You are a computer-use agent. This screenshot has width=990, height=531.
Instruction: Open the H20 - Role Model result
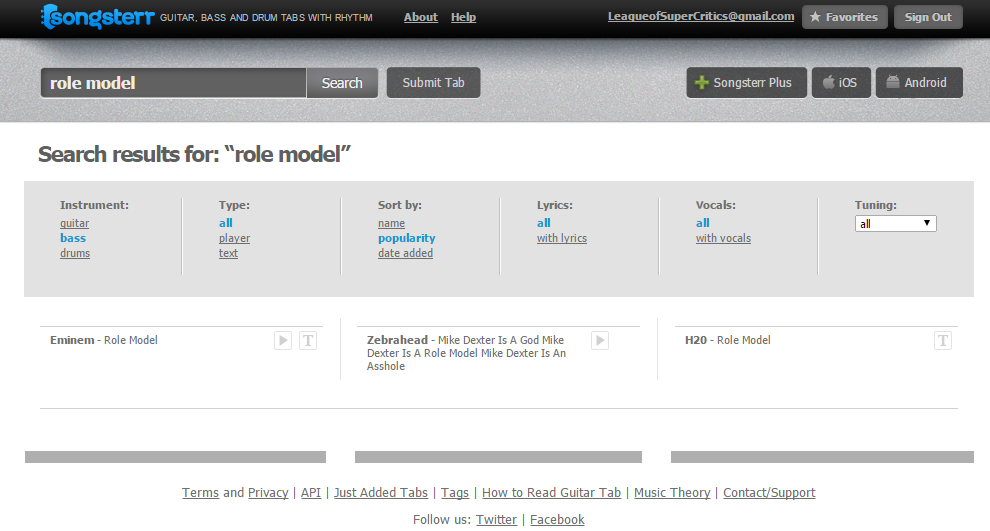tap(728, 340)
